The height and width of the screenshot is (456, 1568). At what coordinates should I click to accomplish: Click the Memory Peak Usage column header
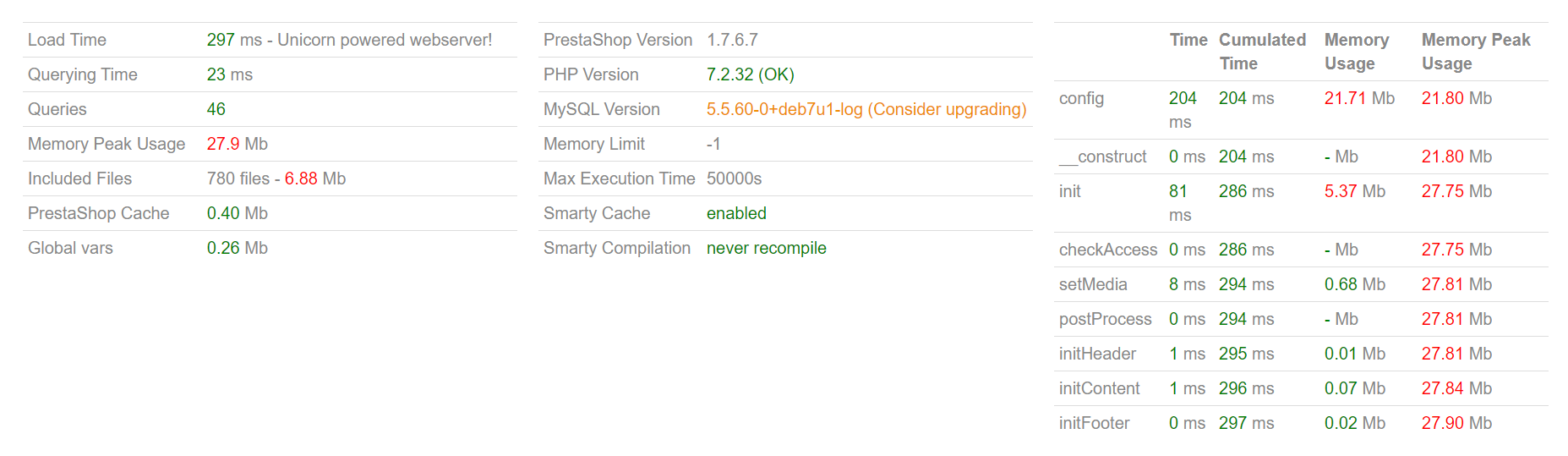coord(1476,52)
